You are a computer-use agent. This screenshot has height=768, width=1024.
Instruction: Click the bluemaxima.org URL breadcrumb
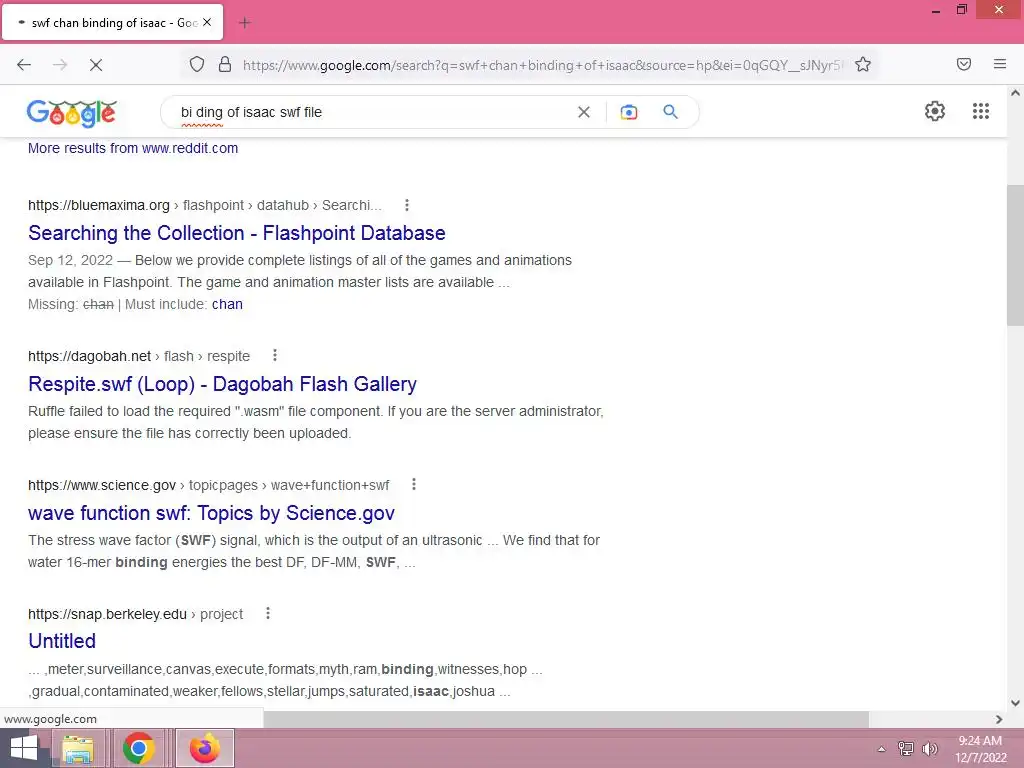(204, 205)
